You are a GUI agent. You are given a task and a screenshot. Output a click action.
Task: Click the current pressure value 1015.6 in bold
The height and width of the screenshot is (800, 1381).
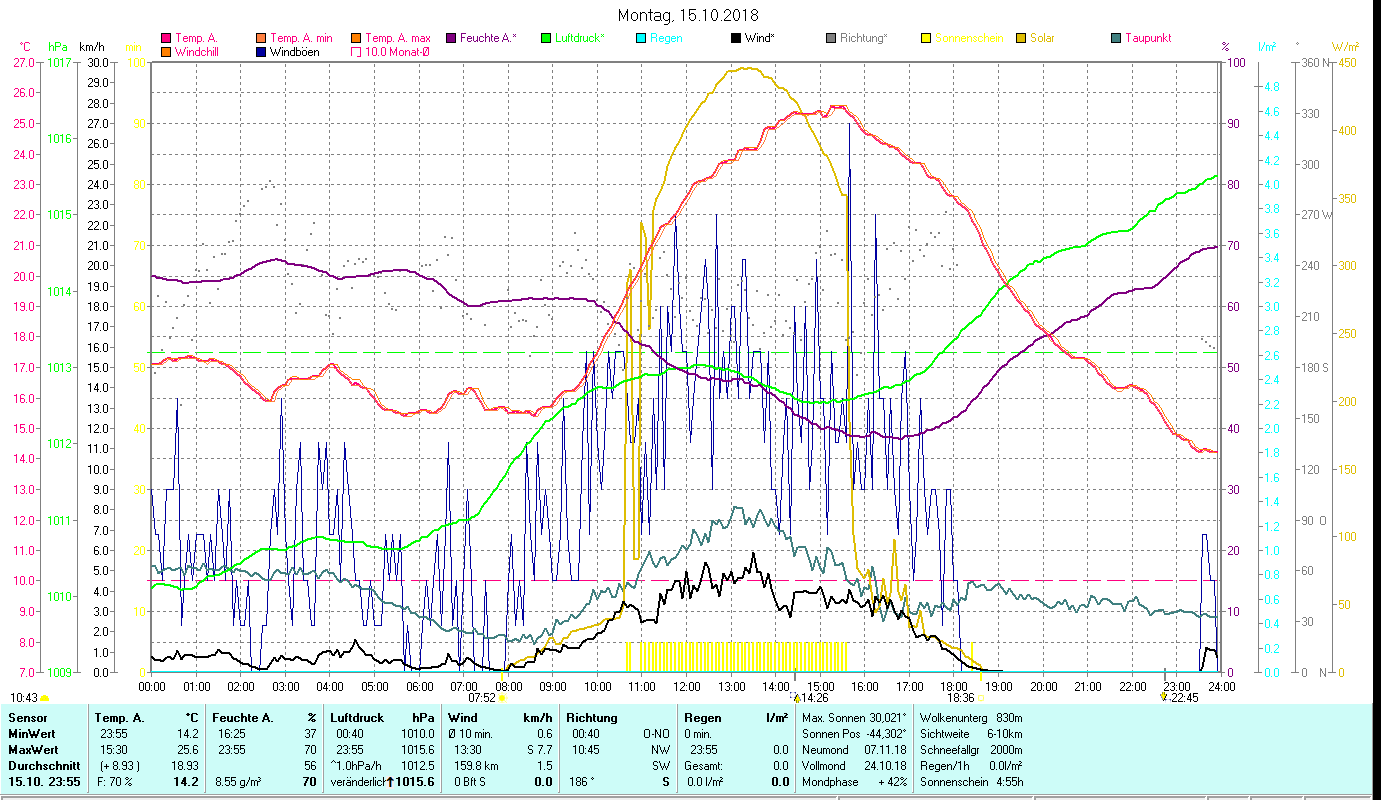(414, 782)
